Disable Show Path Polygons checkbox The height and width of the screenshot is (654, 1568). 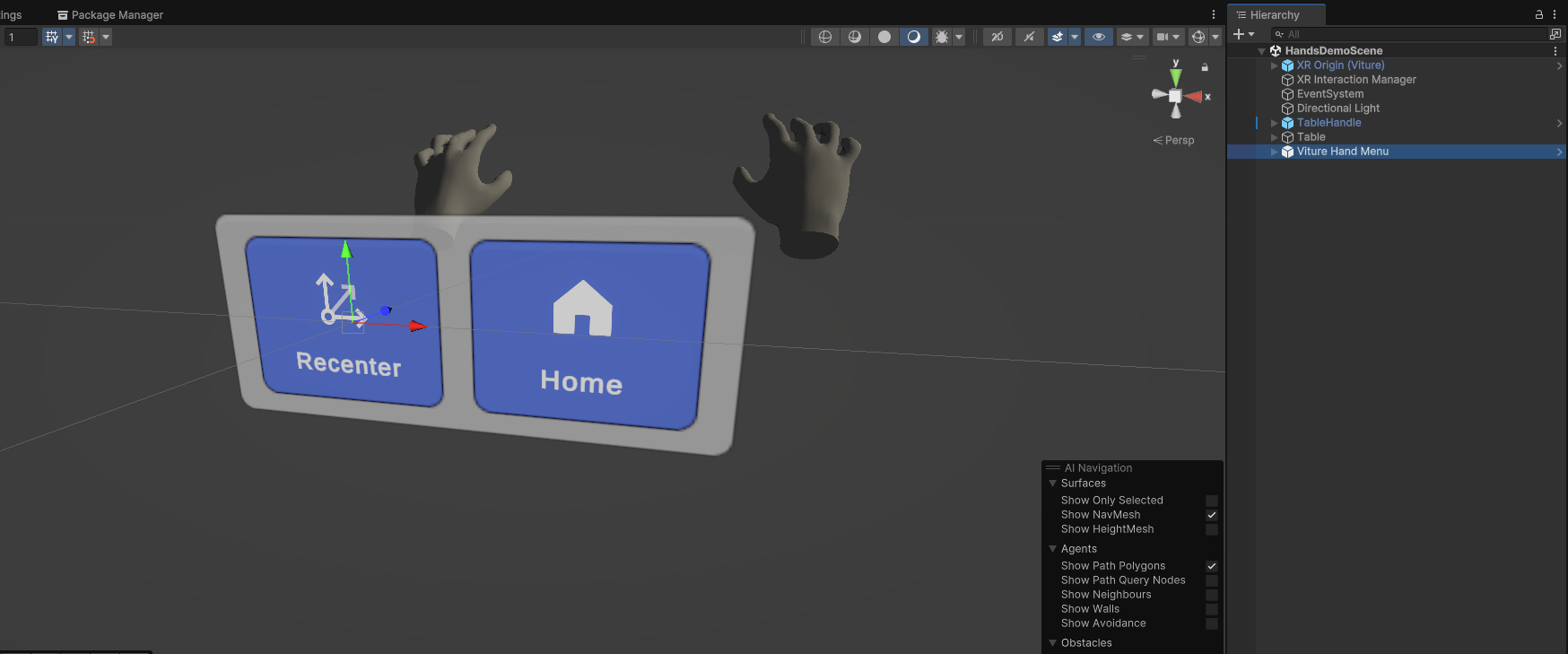pos(1211,566)
